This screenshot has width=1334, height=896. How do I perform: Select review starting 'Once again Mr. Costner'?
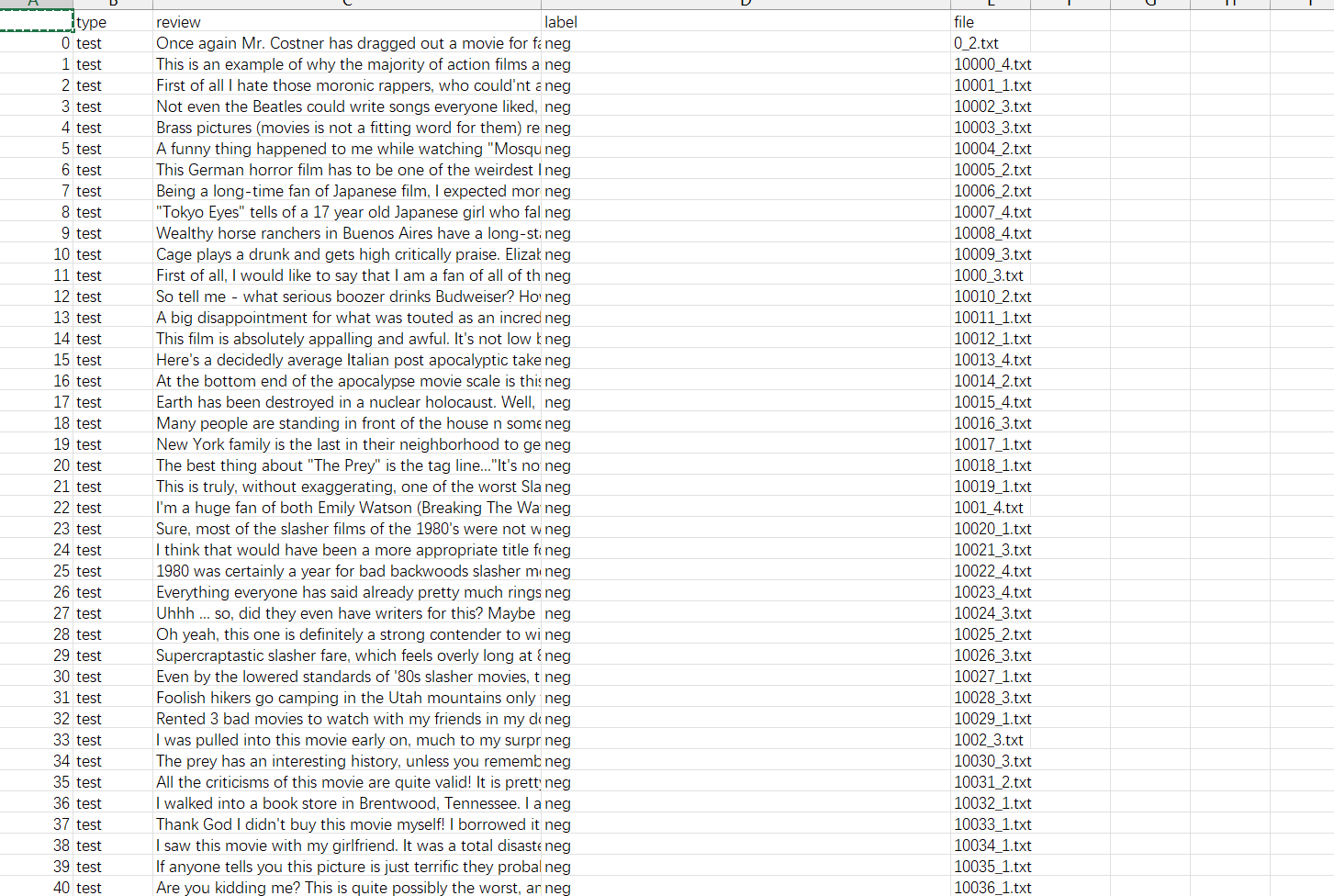click(x=347, y=43)
